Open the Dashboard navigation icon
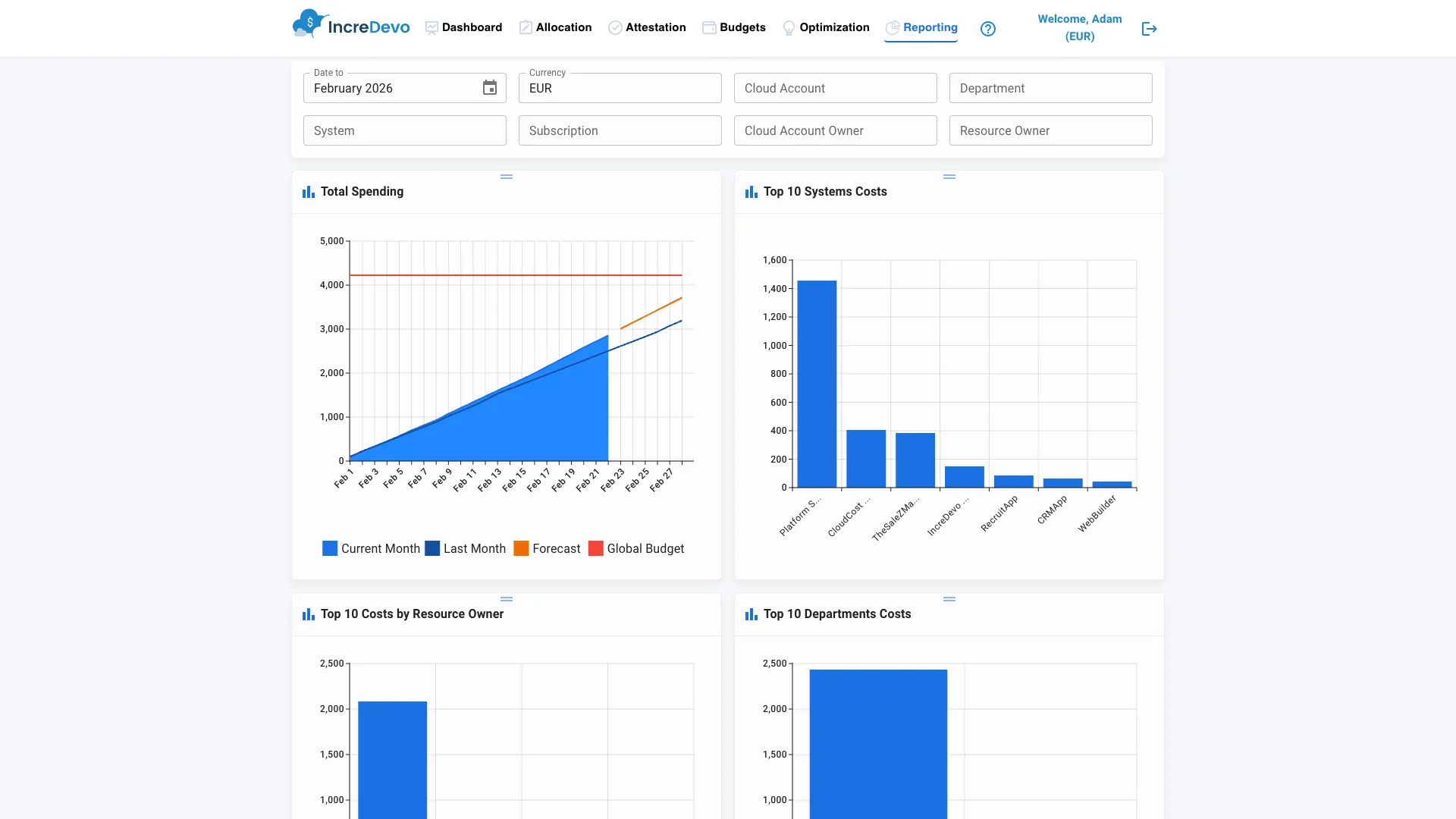Image resolution: width=1456 pixels, height=819 pixels. pos(431,28)
